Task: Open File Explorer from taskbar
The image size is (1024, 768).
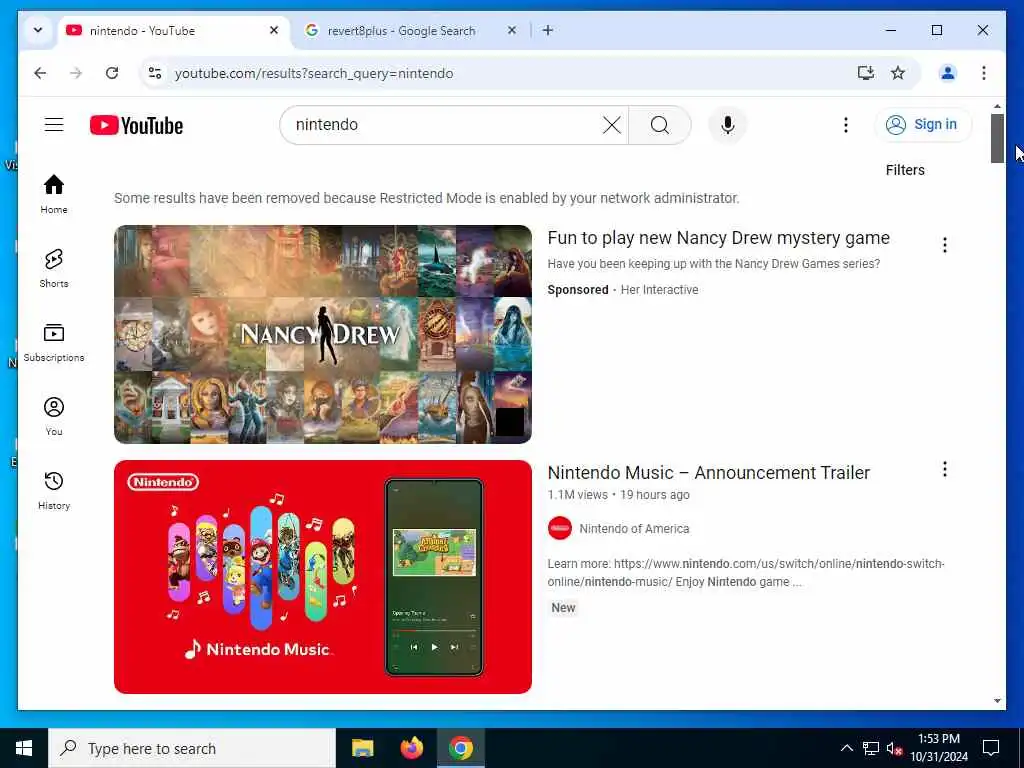Action: click(x=362, y=748)
